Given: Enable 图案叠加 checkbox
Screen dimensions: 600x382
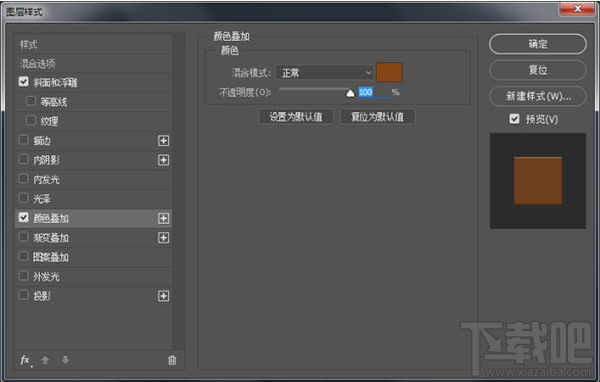Looking at the screenshot, I should (23, 256).
